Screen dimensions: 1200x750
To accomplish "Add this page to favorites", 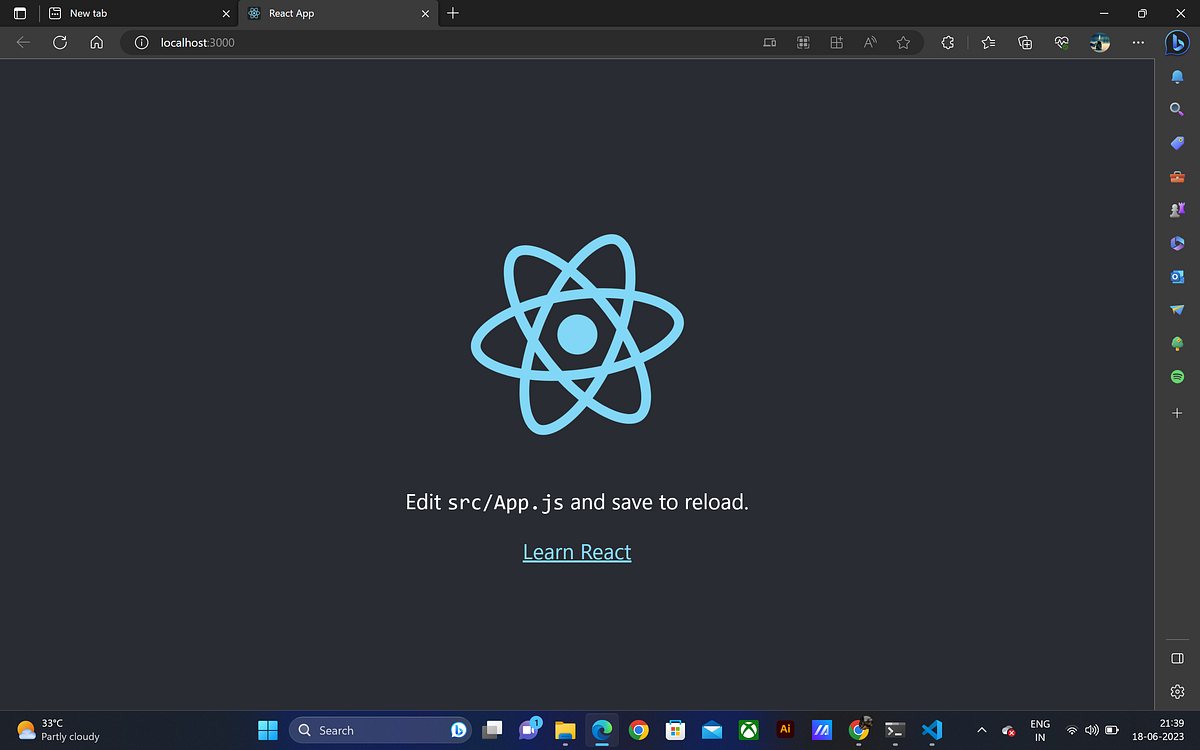I will 903,42.
